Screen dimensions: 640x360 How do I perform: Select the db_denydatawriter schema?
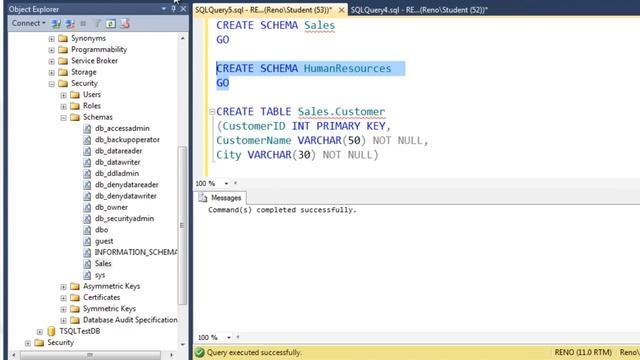[x=126, y=196]
